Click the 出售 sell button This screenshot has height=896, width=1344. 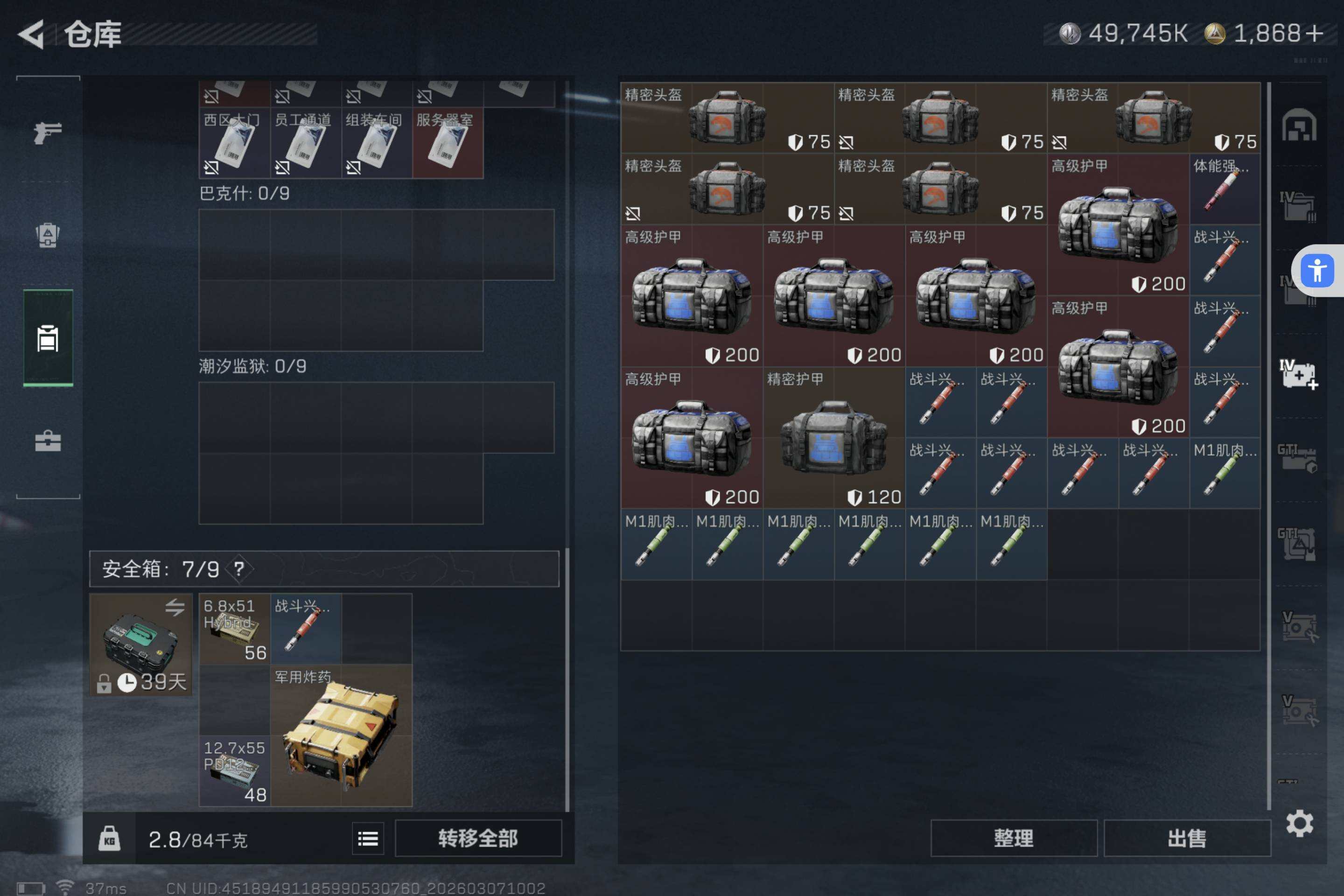pos(1187,838)
